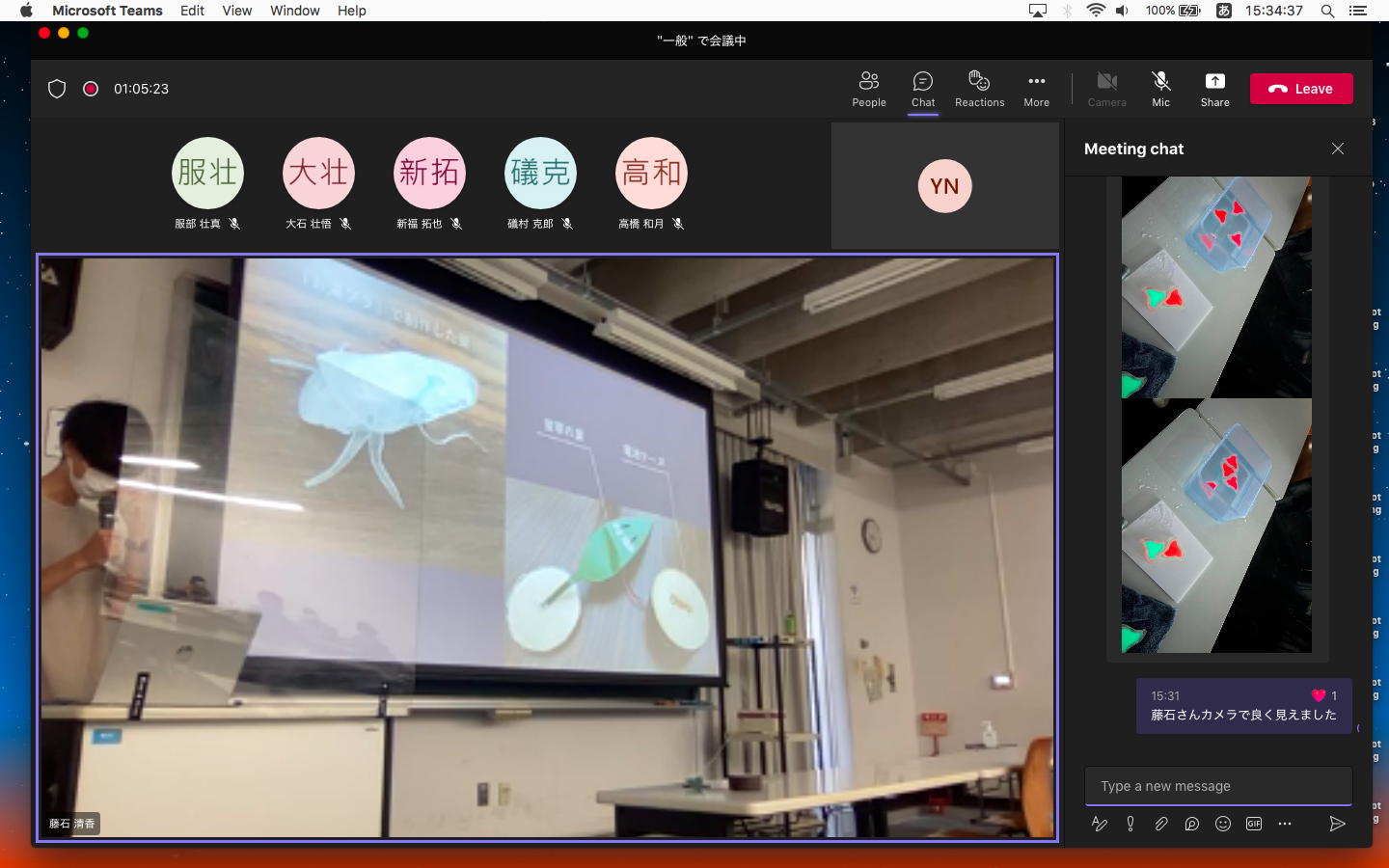Open the AirPlay display menu bar icon
1389x868 pixels.
(x=1038, y=11)
